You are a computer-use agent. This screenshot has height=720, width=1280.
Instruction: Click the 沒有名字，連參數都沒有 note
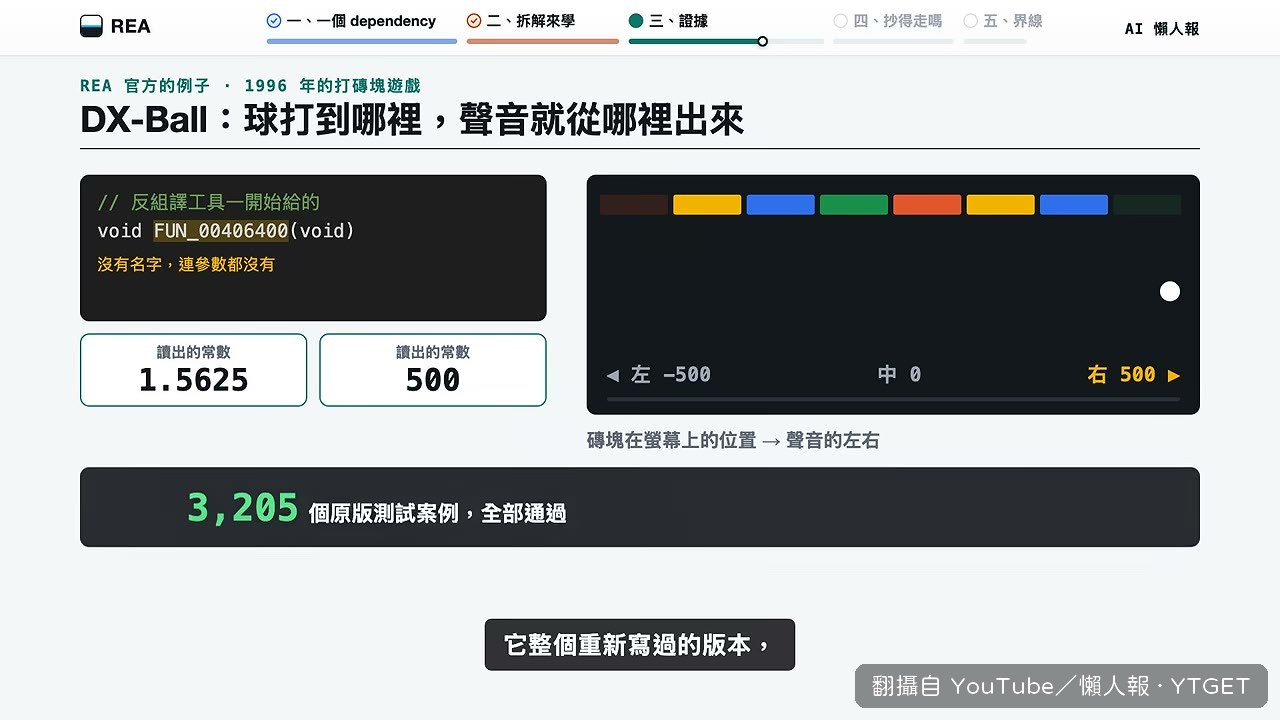click(186, 265)
